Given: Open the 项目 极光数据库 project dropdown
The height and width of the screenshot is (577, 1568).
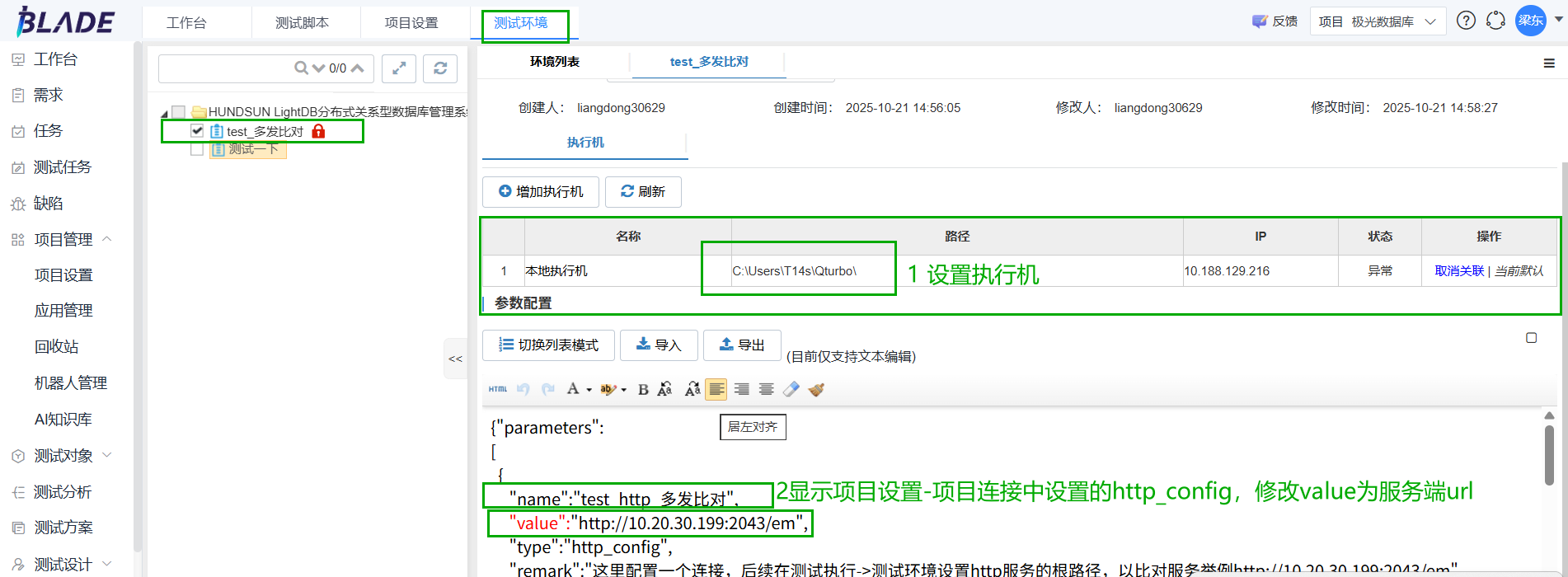Looking at the screenshot, I should [1378, 21].
